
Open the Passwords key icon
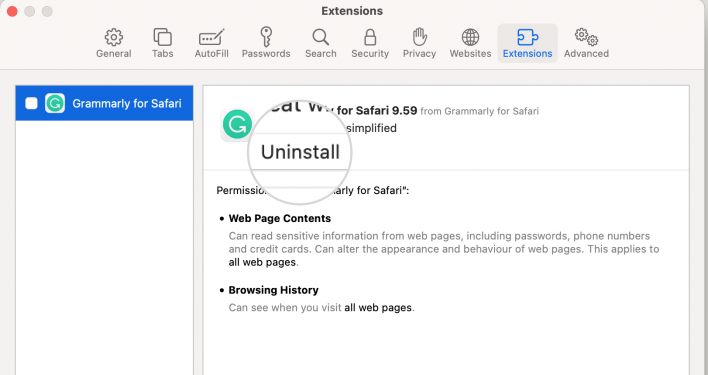(266, 37)
